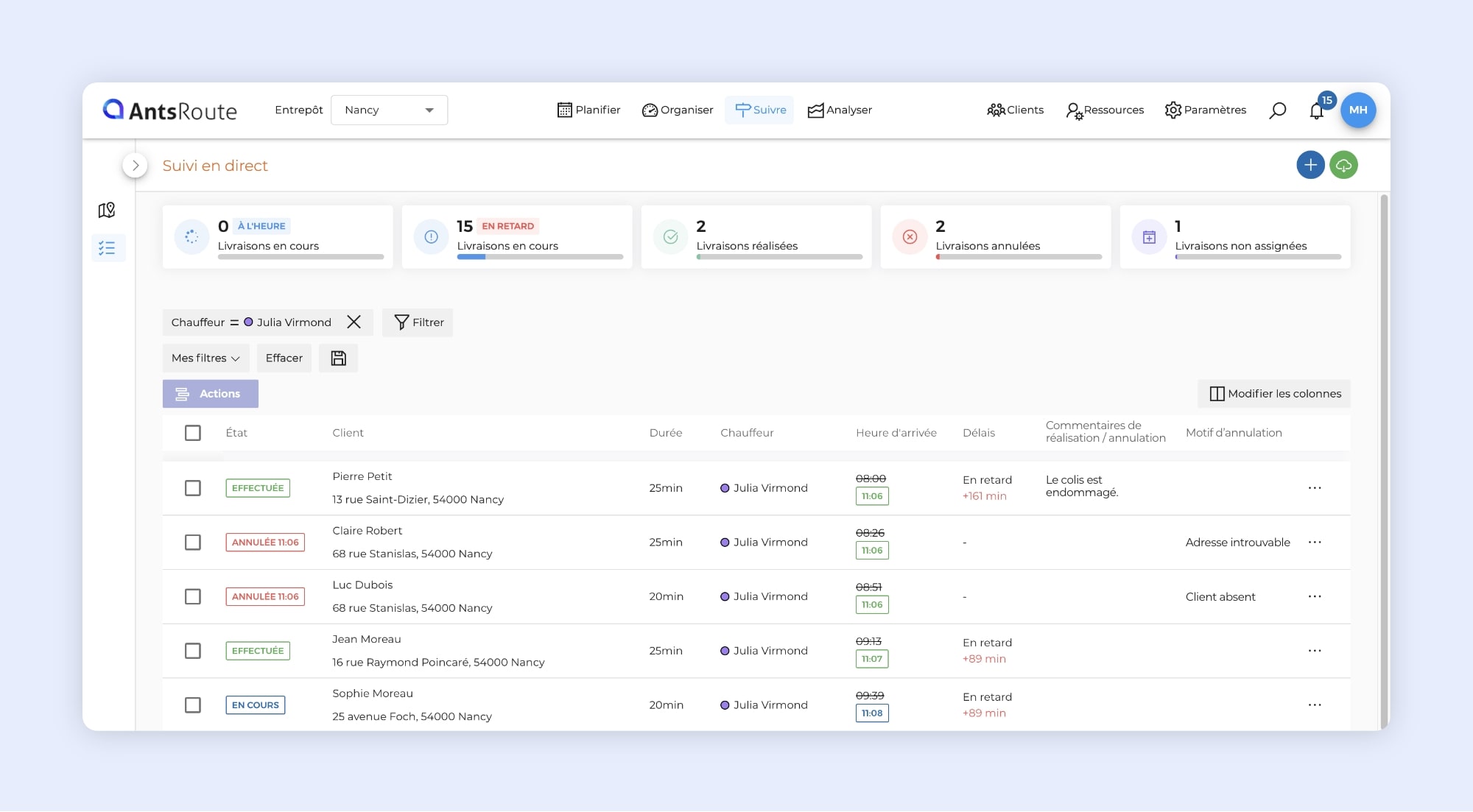The width and height of the screenshot is (1473, 812).
Task: Click the Effacer button
Action: 284,359
